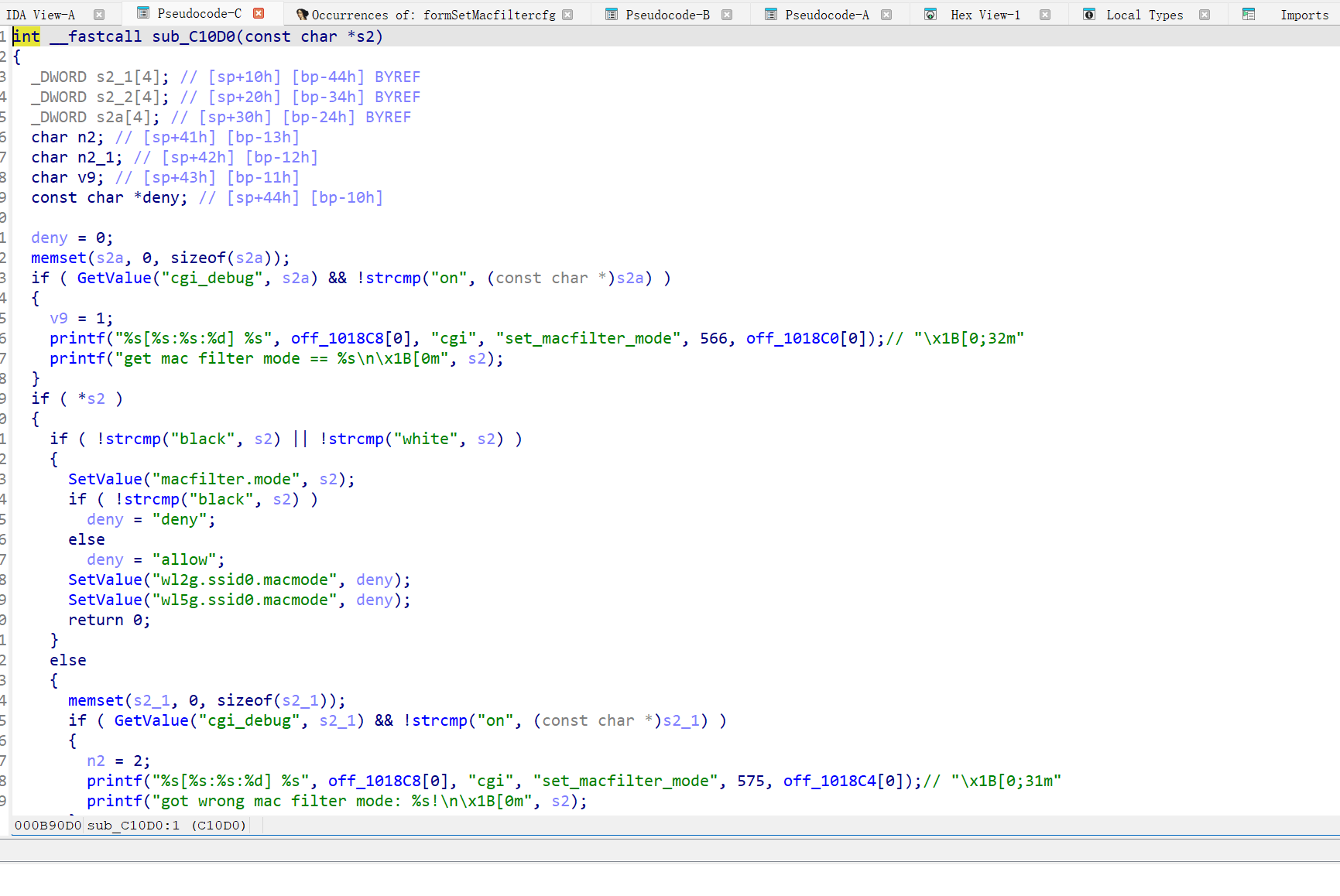Click the 'n2 = 2;' assignment

click(x=119, y=761)
